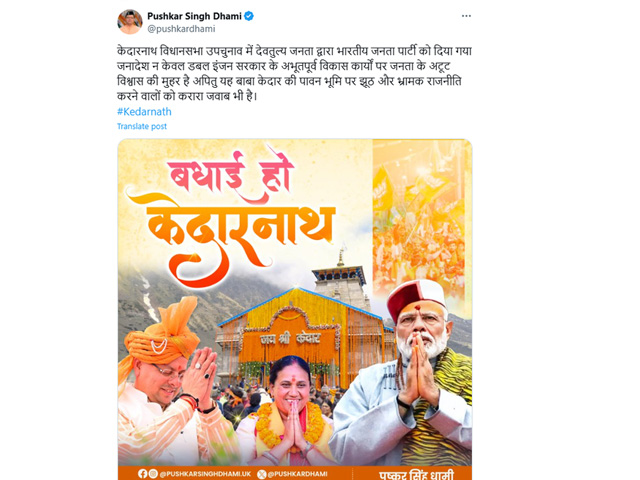Open the Kedarnath congratulation poster image
Screen dimensions: 640x480
coord(295,309)
